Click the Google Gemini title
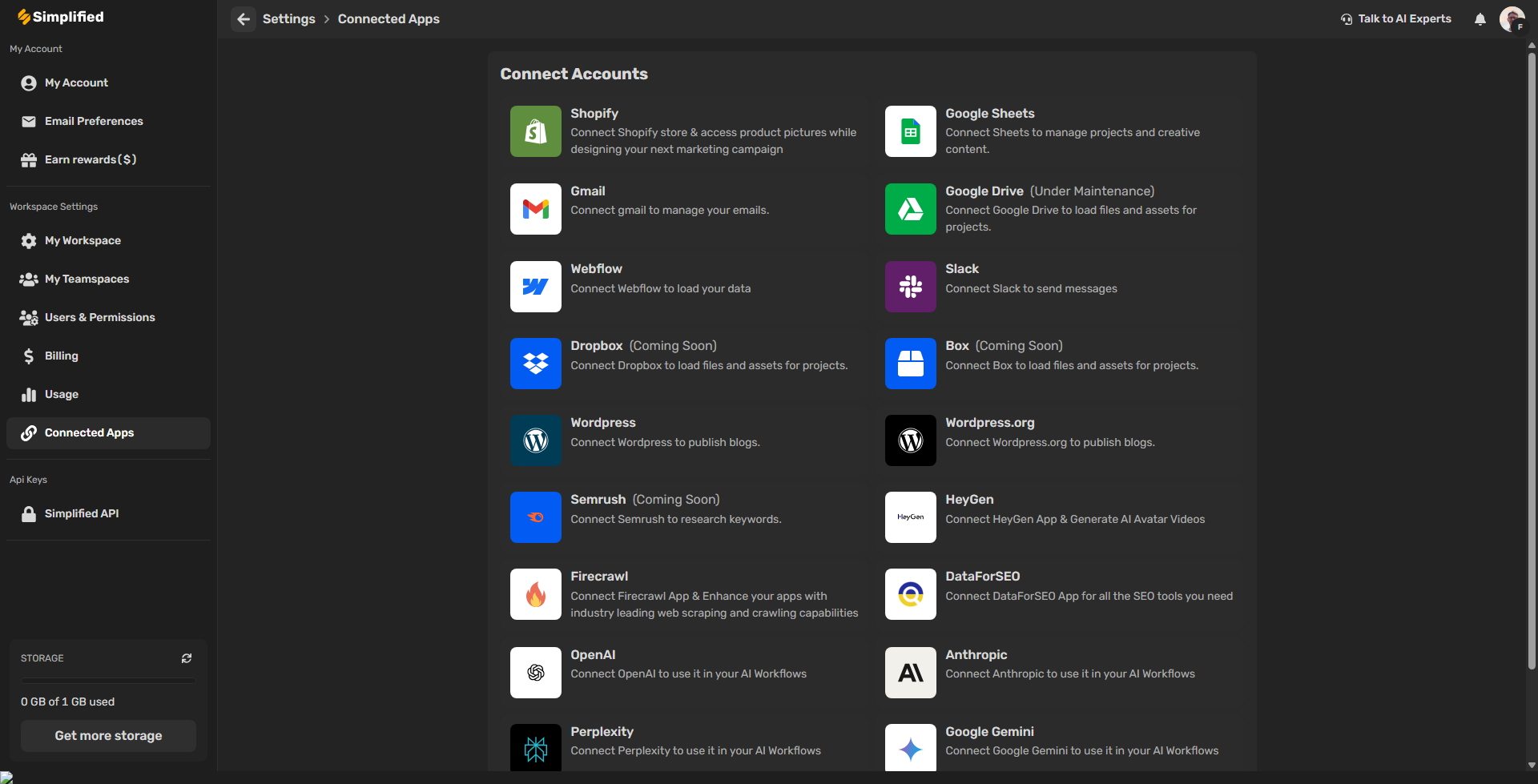The image size is (1538, 784). coord(989,732)
